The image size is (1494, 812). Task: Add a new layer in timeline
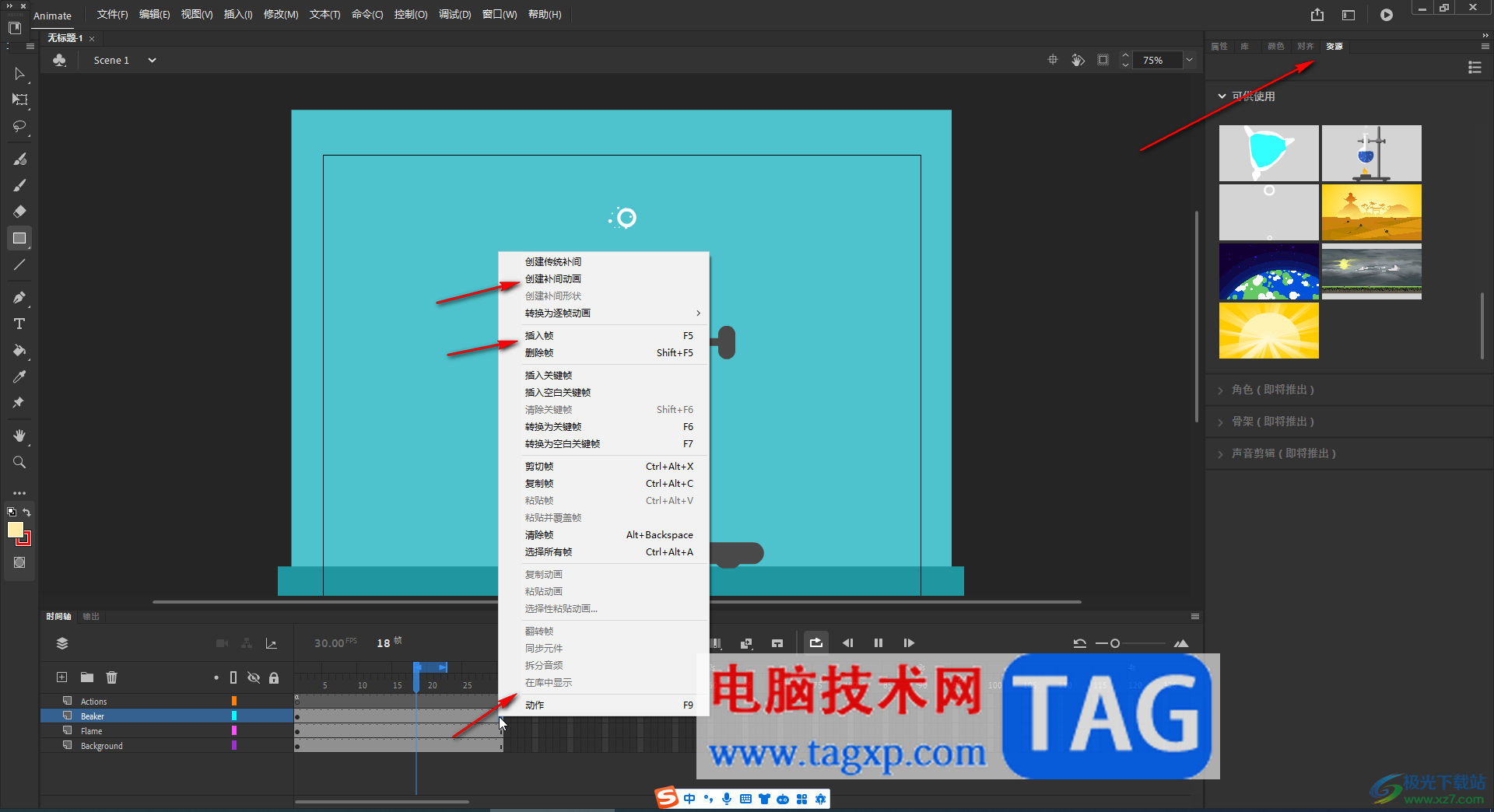tap(62, 677)
